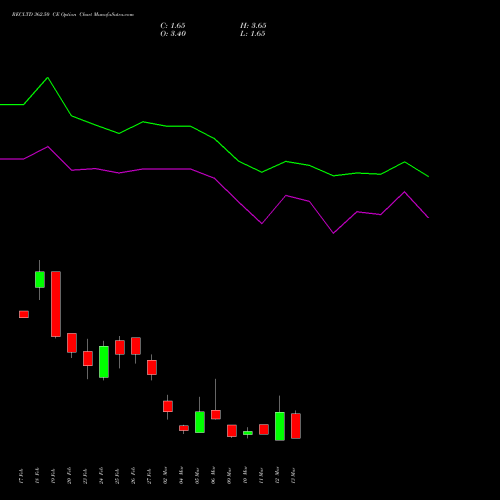Image resolution: width=500 pixels, height=500 pixels.
Task: Select the red candle for 25 Feb
Action: pyautogui.click(x=120, y=347)
